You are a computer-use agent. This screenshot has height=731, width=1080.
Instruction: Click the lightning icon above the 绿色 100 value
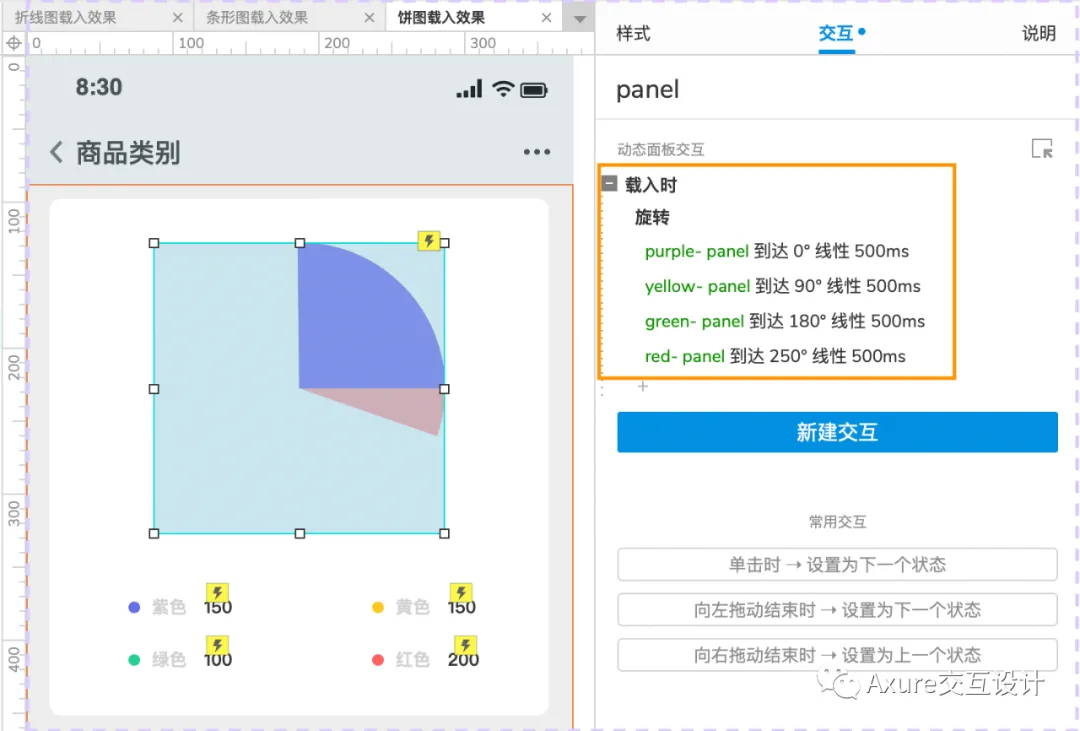[x=217, y=644]
